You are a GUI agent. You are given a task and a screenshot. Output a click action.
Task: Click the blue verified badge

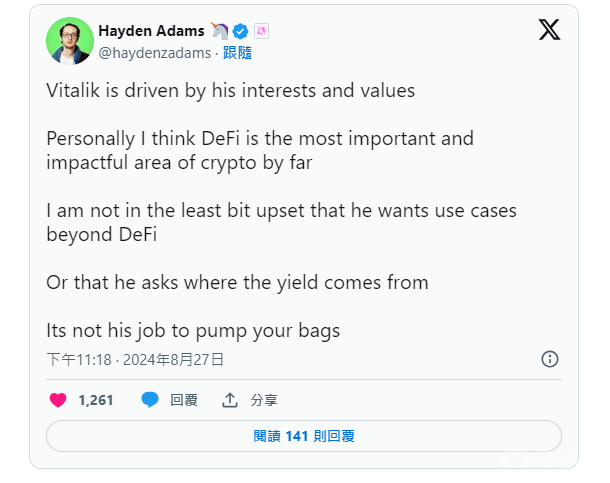[241, 31]
